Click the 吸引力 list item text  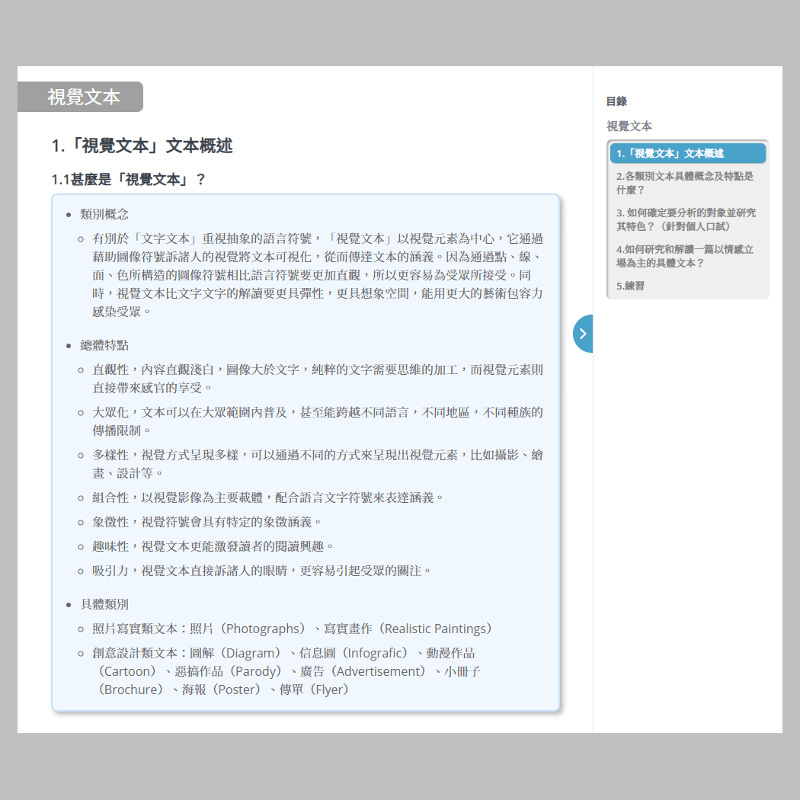262,570
